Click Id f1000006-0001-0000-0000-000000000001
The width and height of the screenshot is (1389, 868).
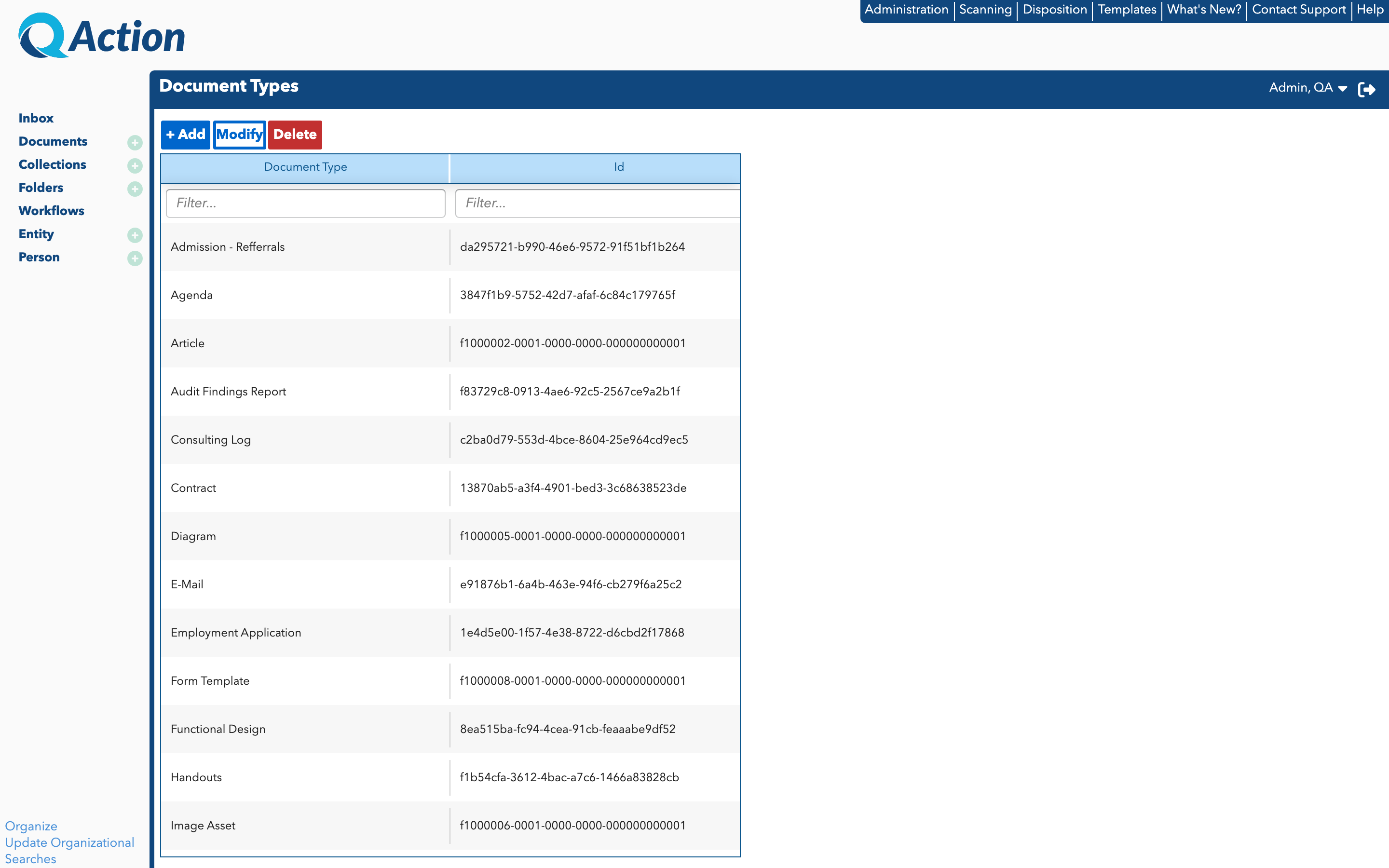pos(573,826)
